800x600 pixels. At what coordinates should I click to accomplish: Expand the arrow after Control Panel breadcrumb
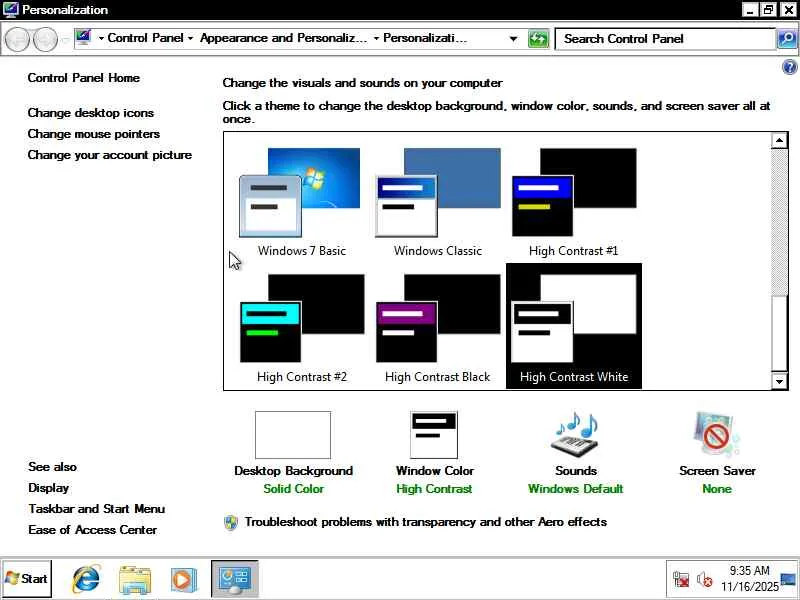point(190,38)
